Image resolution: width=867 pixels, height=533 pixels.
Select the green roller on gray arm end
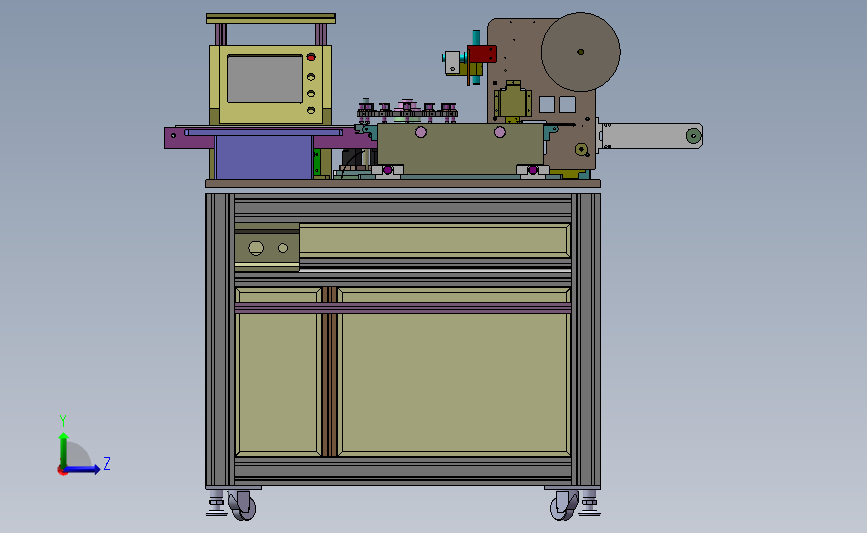pos(693,135)
